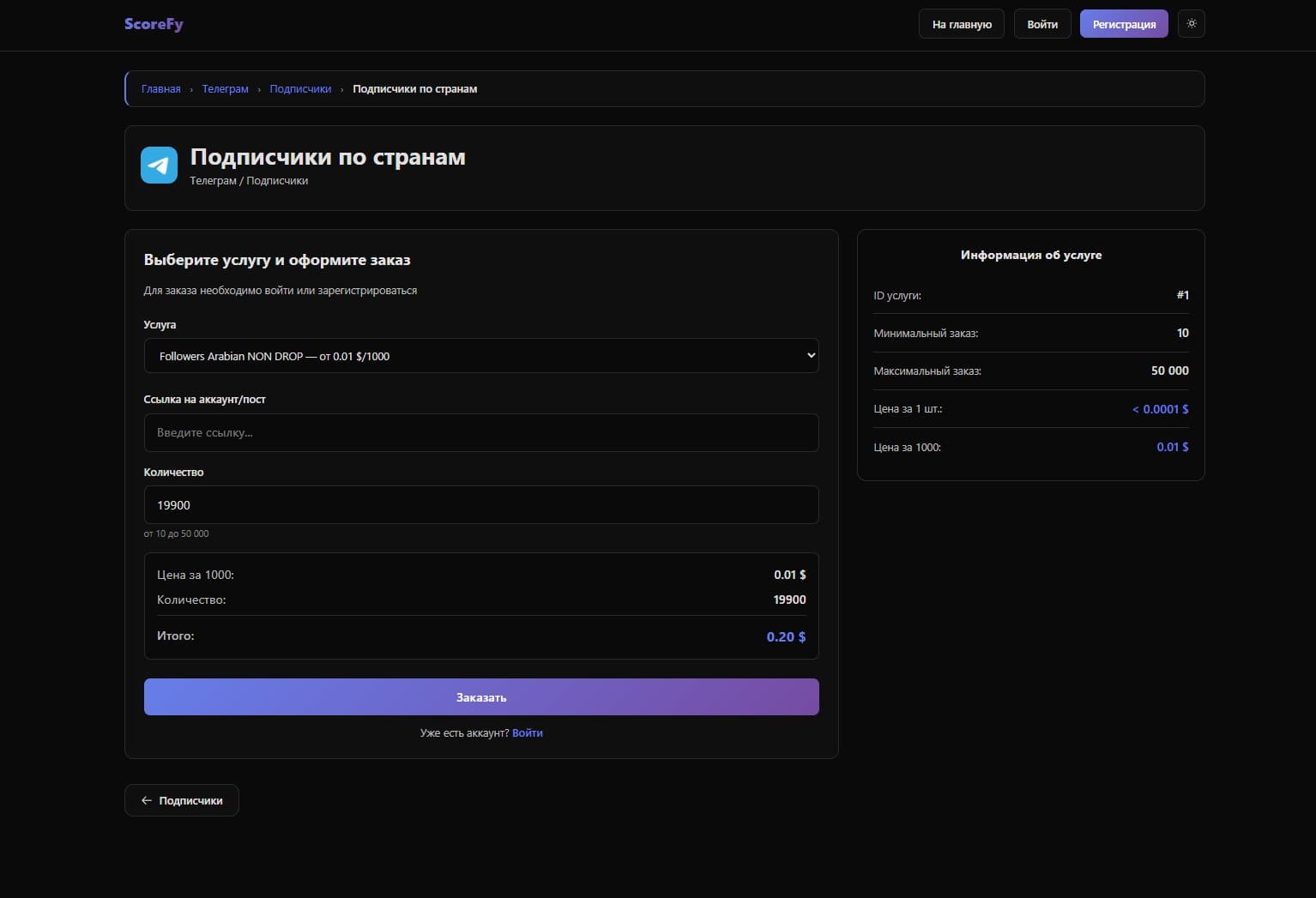The height and width of the screenshot is (898, 1316).
Task: Open the На главную button
Action: tap(962, 24)
